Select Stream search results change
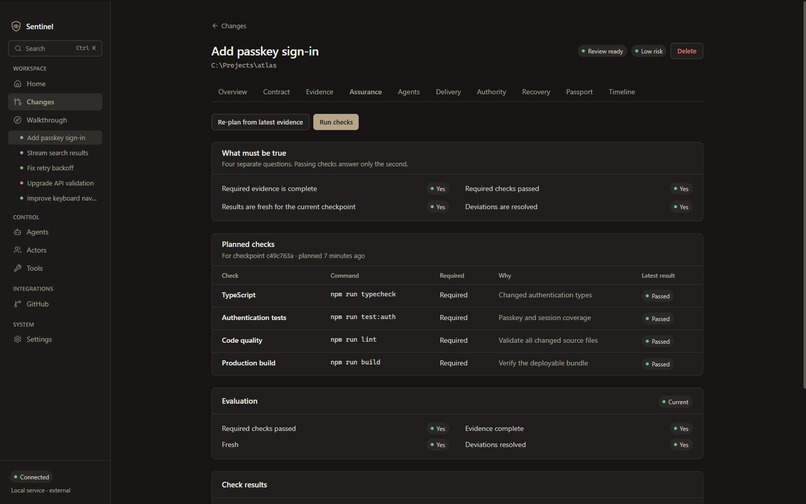 [55, 153]
